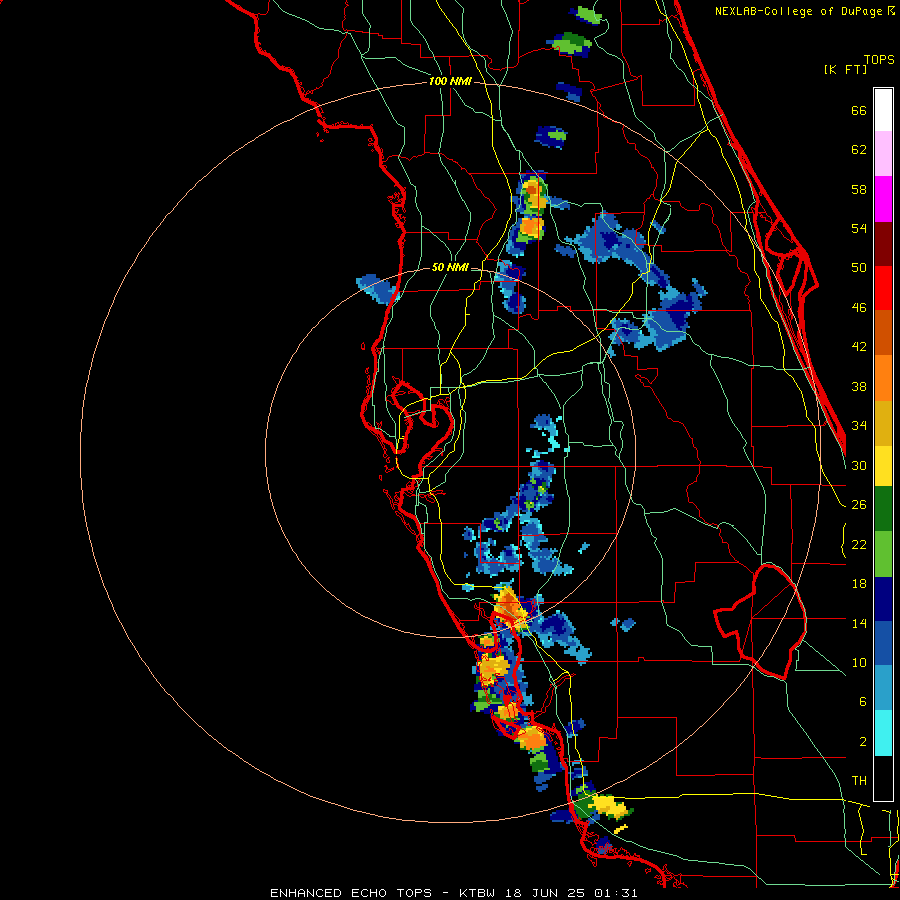The height and width of the screenshot is (900, 900).
Task: Click the white swatch in the tops legend
Action: 883,110
